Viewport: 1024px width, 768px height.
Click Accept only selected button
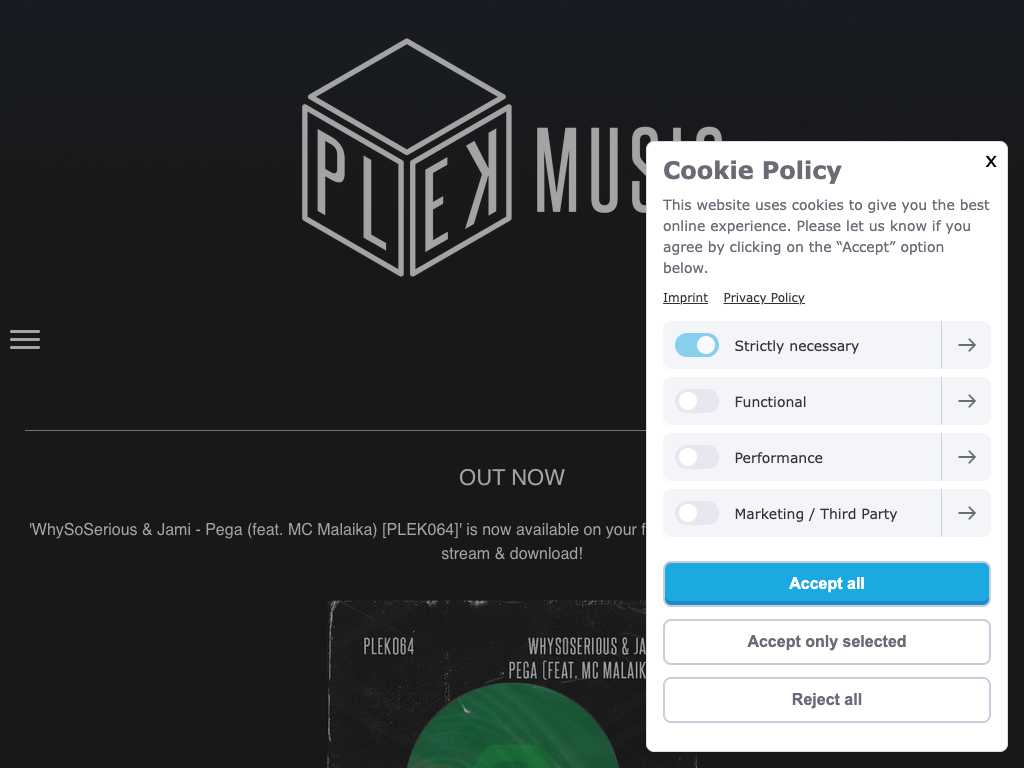(x=826, y=642)
